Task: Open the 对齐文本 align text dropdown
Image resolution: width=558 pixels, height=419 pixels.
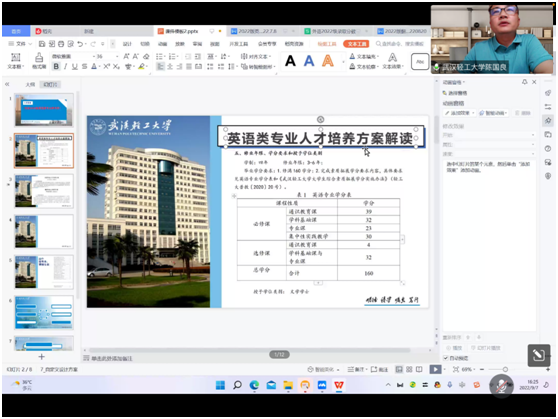Action: pos(256,56)
